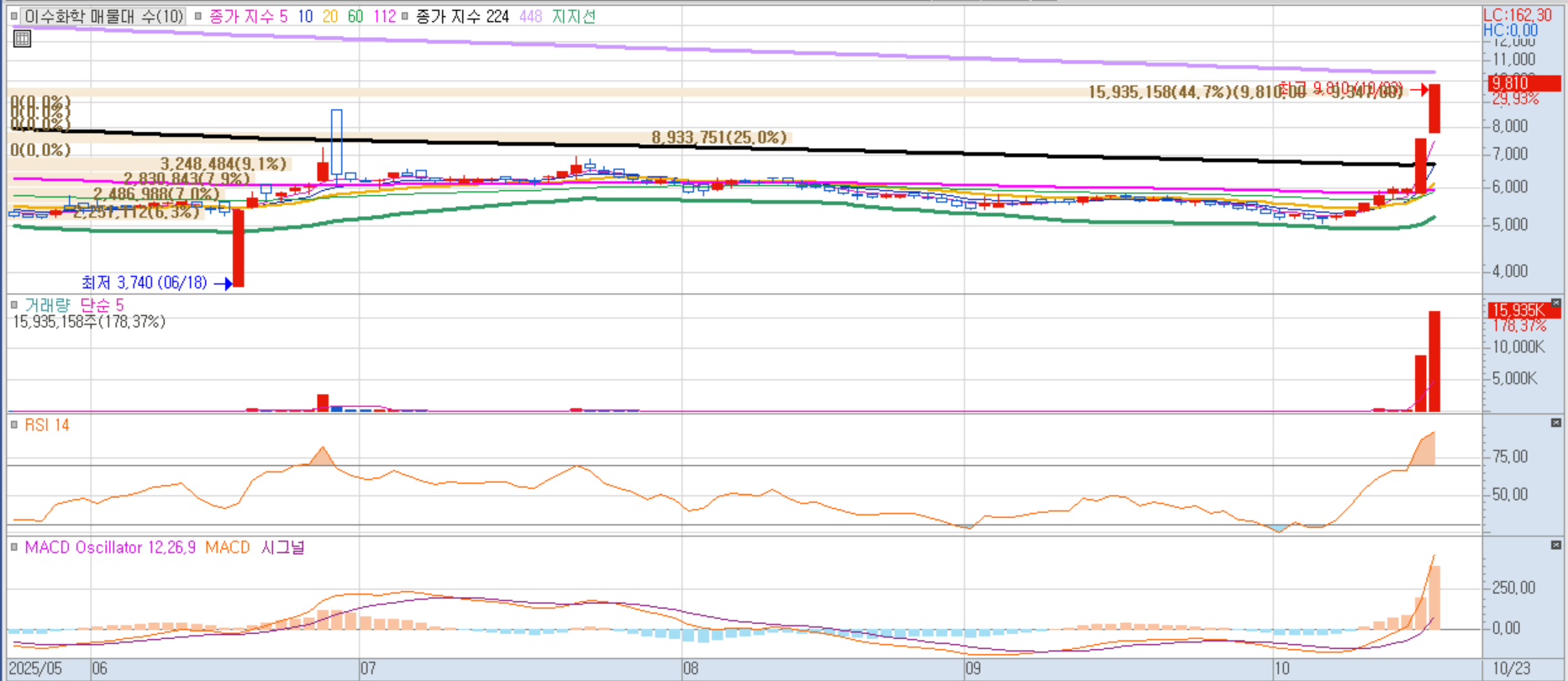Select the 지지선 support line label

573,16
